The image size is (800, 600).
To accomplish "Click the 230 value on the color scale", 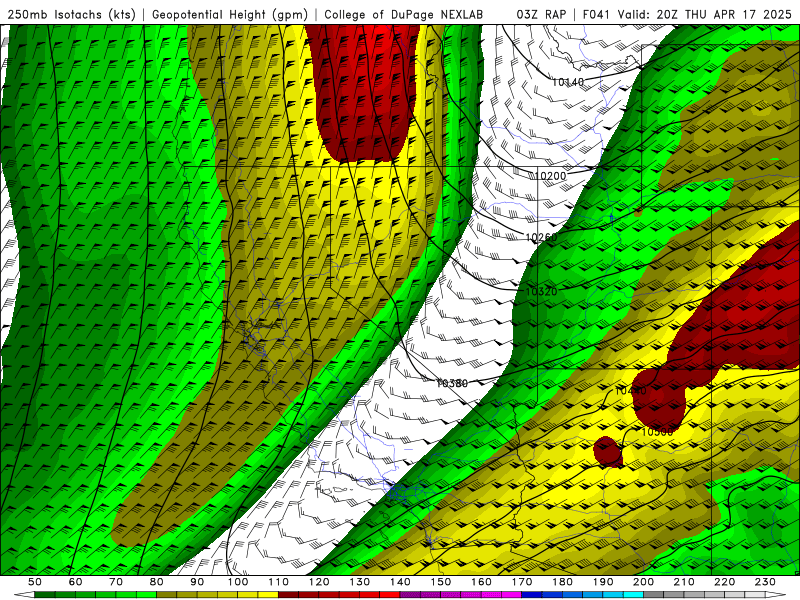I will coord(766,582).
